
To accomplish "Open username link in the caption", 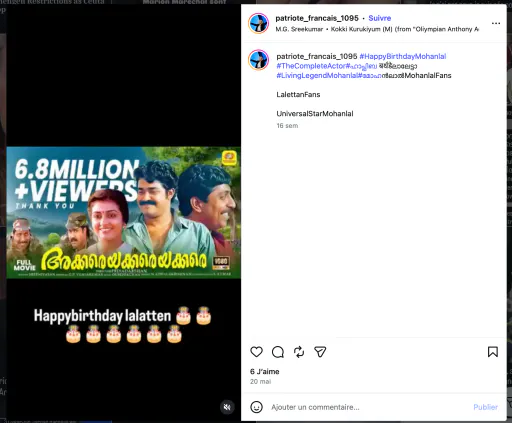I will 317,56.
